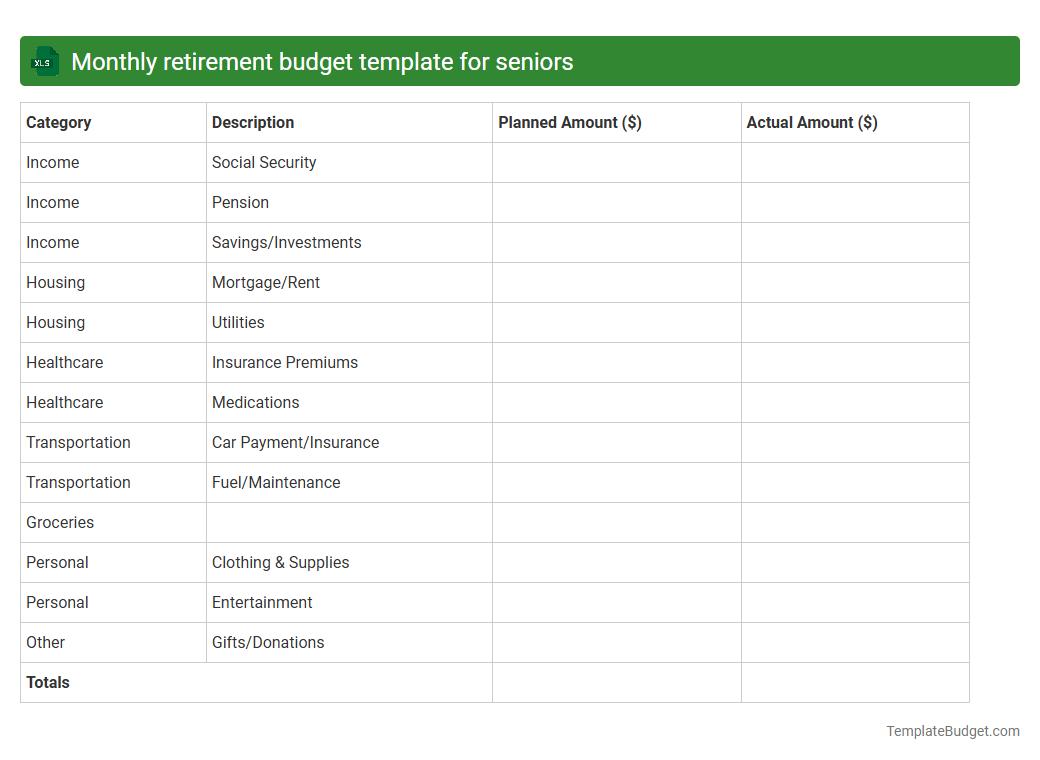The height and width of the screenshot is (760, 1040).
Task: Select the Clothing & Supplies cell
Action: pyautogui.click(x=280, y=562)
